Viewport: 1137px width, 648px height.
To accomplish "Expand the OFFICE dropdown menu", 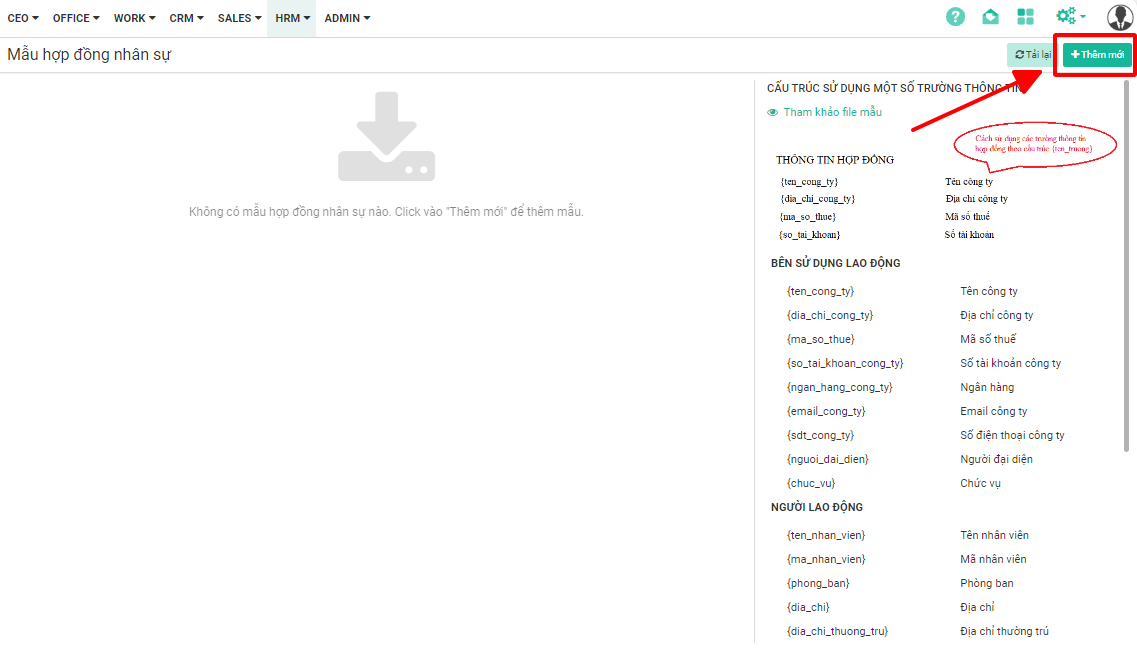I will [76, 18].
